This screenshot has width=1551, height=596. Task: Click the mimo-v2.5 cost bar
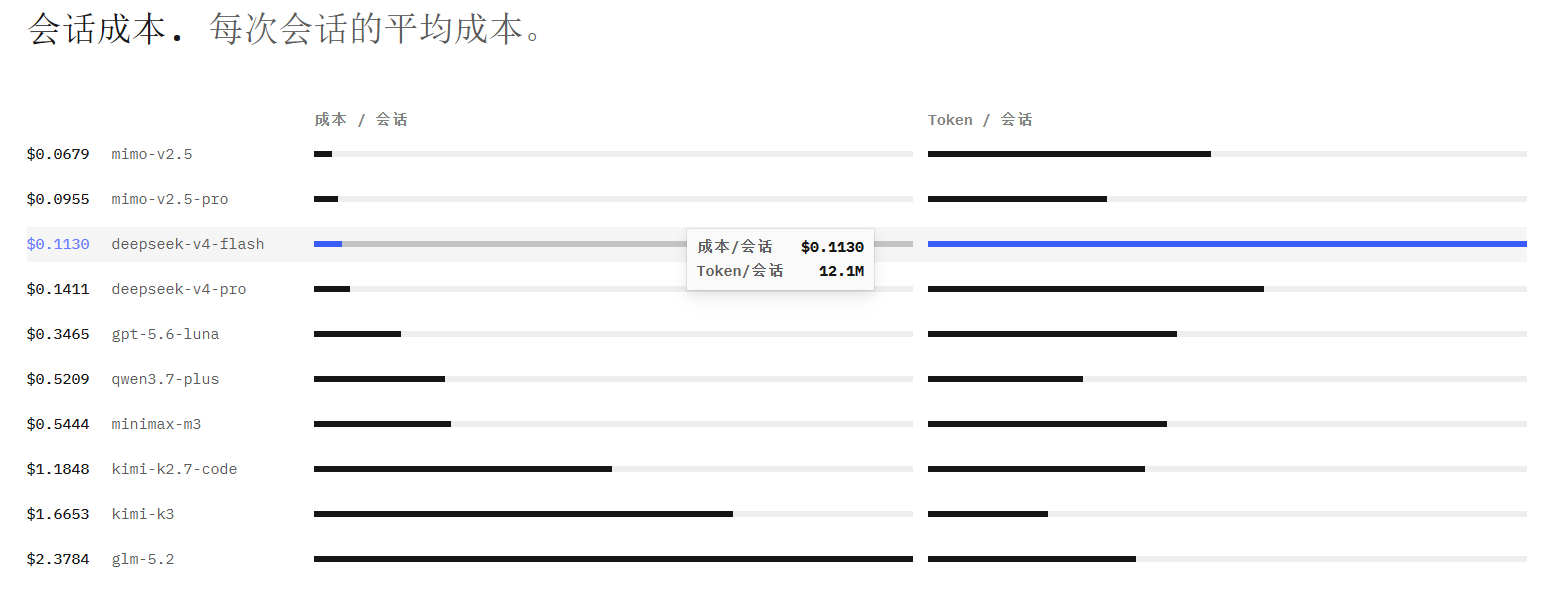(323, 154)
